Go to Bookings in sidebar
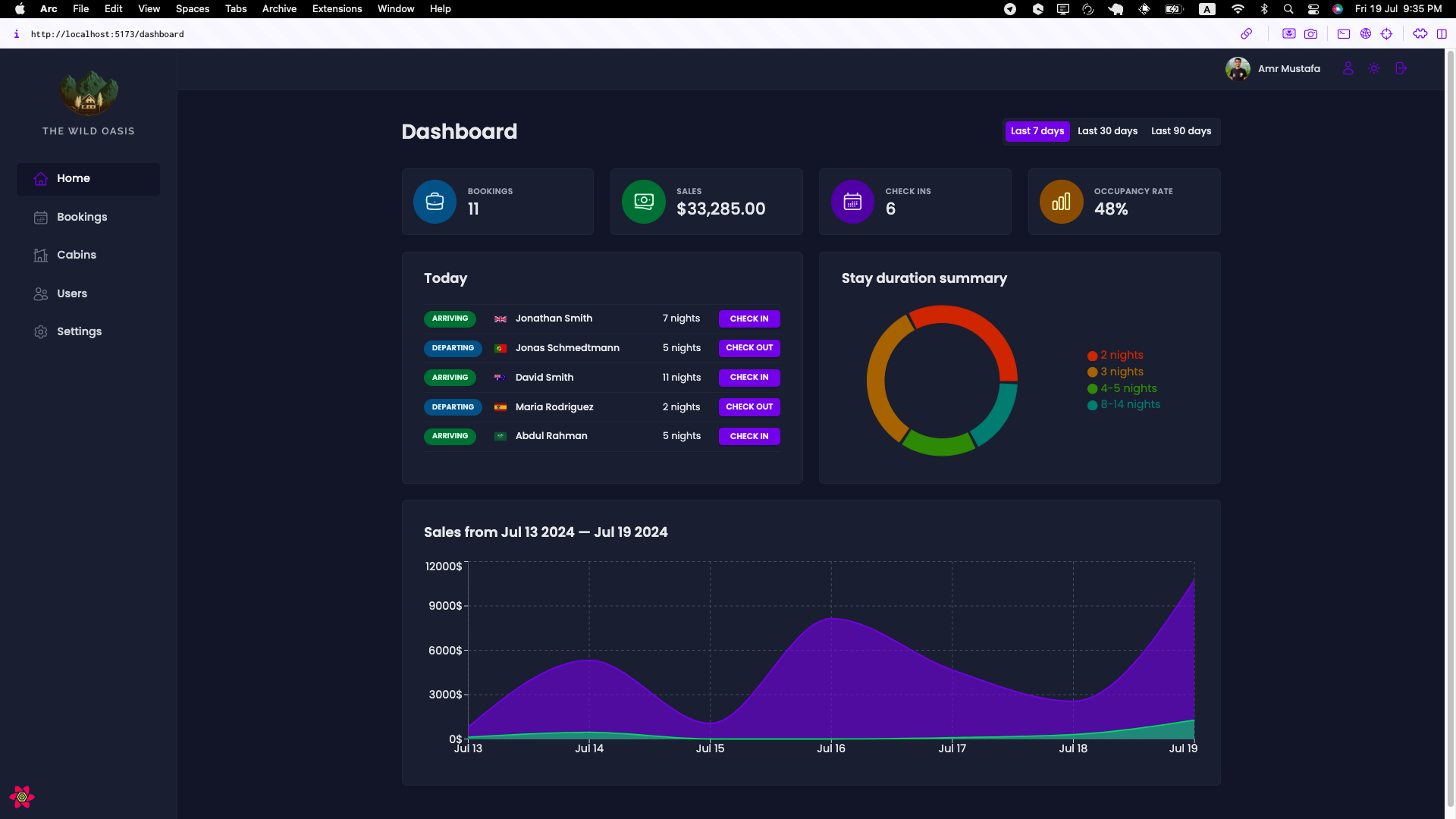 pyautogui.click(x=82, y=217)
